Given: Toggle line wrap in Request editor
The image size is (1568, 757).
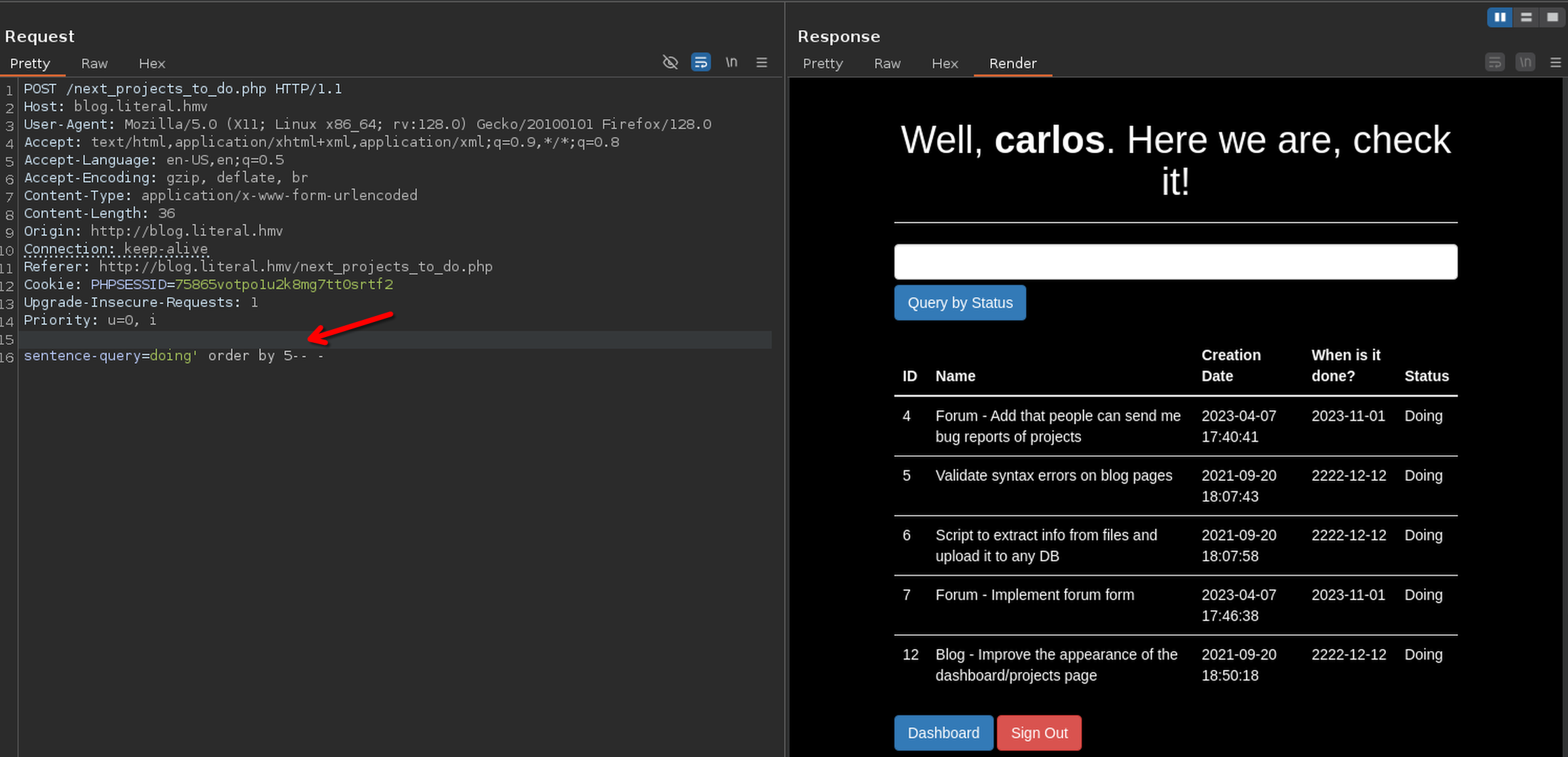Looking at the screenshot, I should pyautogui.click(x=701, y=62).
